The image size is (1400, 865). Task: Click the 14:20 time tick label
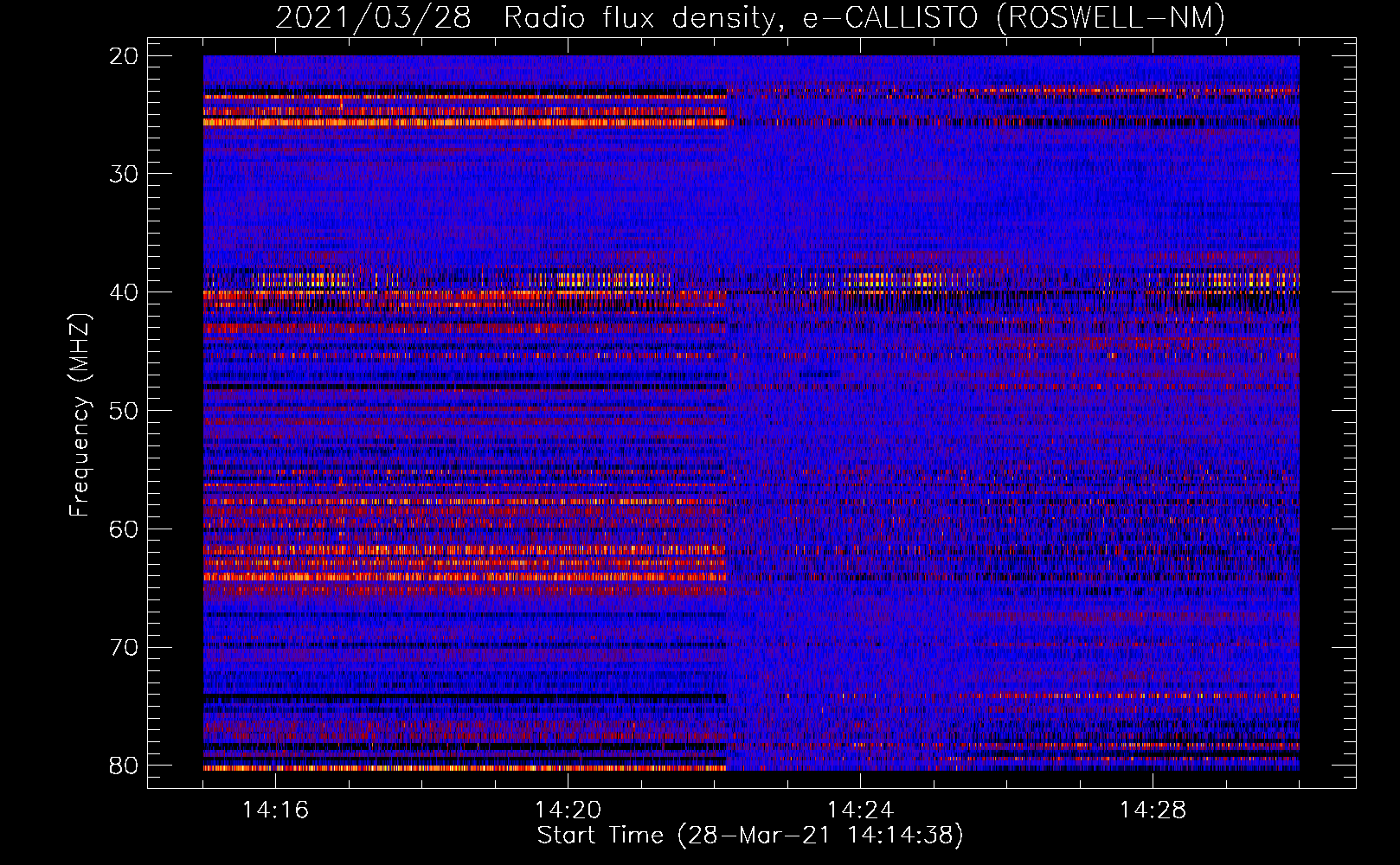(x=568, y=811)
